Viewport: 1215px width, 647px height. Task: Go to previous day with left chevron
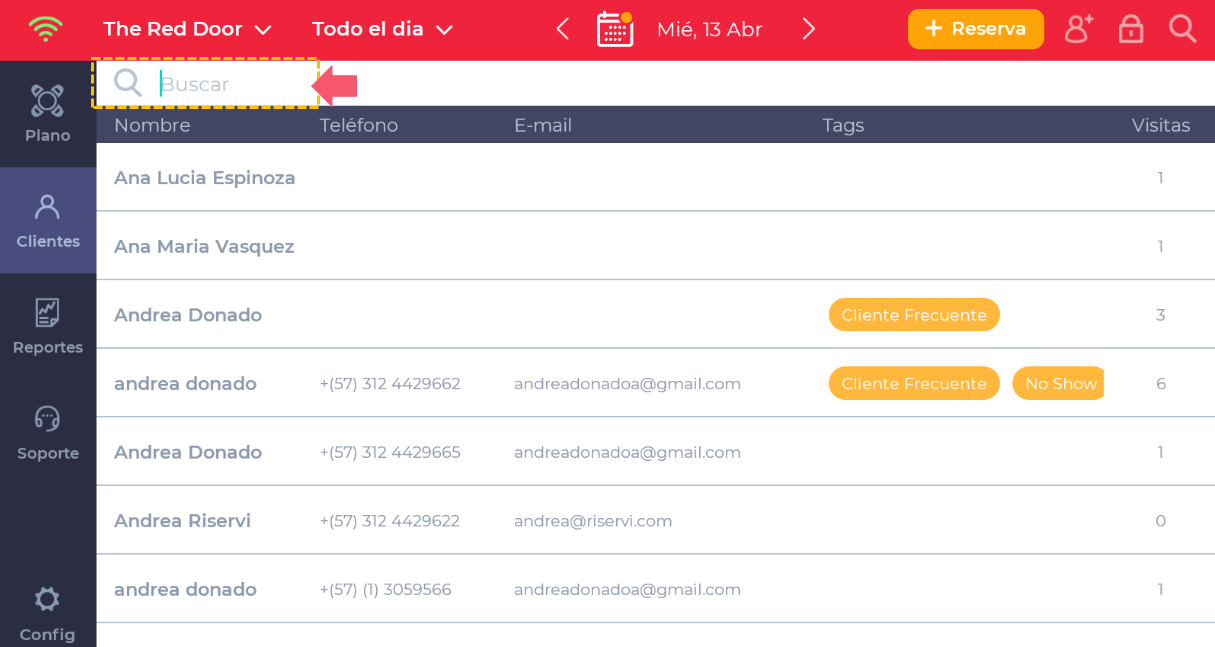(563, 29)
